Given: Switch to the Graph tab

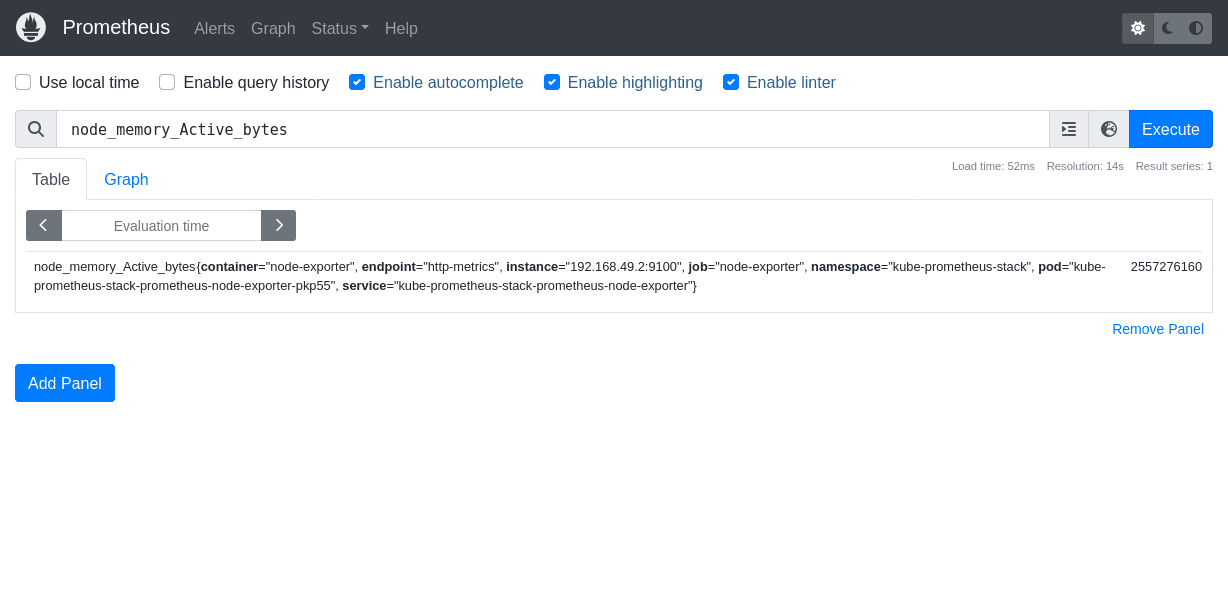Looking at the screenshot, I should tap(126, 179).
